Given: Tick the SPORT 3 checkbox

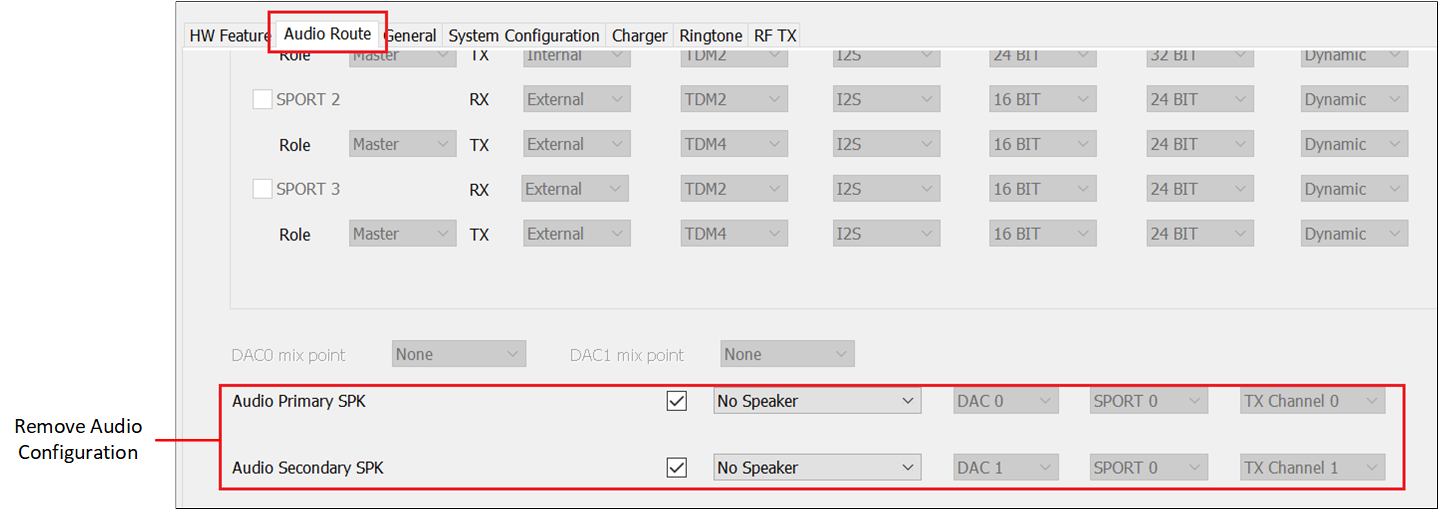Looking at the screenshot, I should coord(262,189).
